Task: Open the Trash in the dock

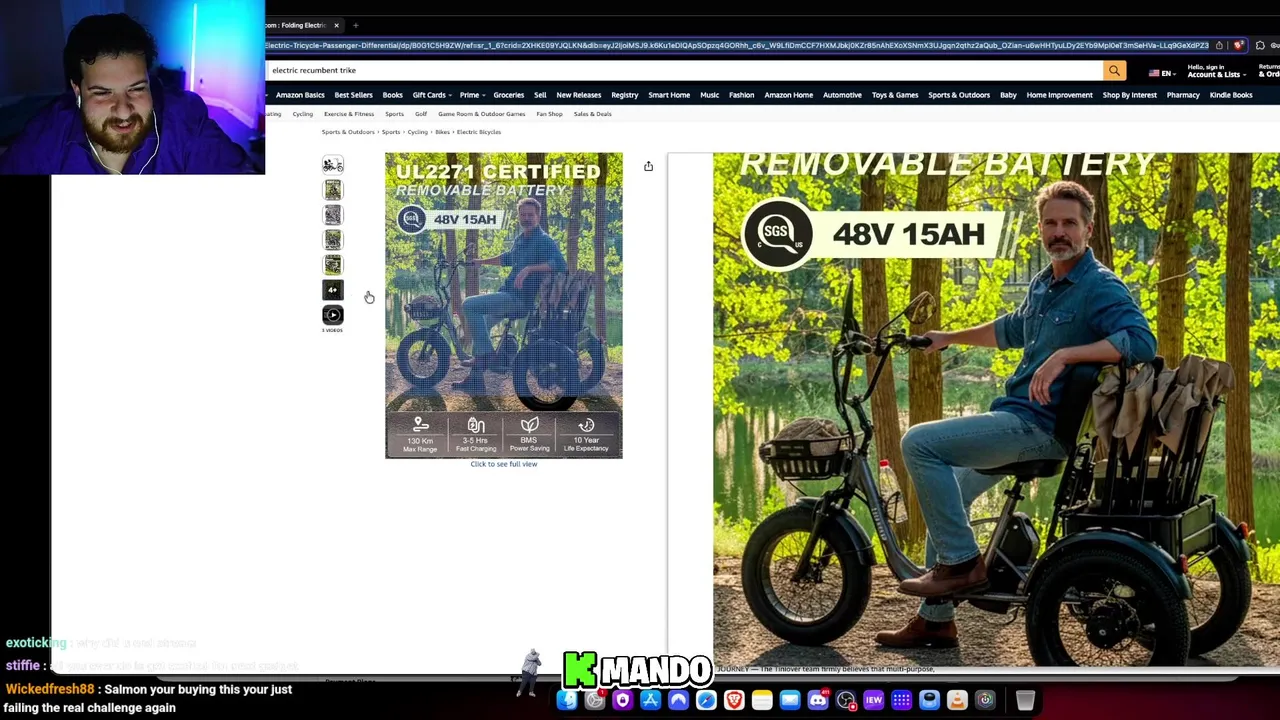Action: click(1025, 700)
